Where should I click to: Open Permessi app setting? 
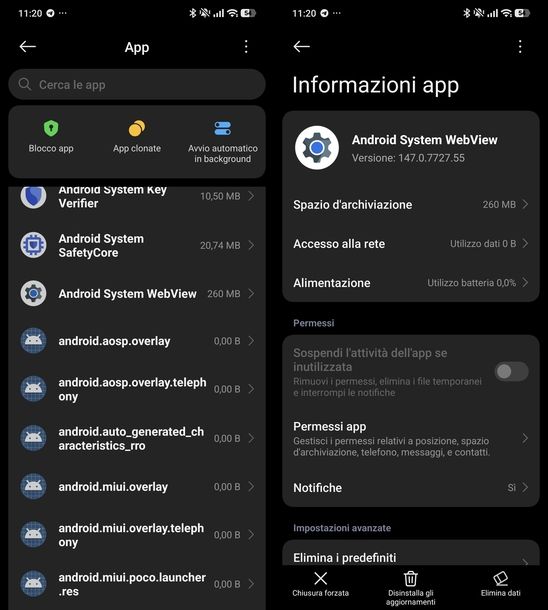coord(411,439)
